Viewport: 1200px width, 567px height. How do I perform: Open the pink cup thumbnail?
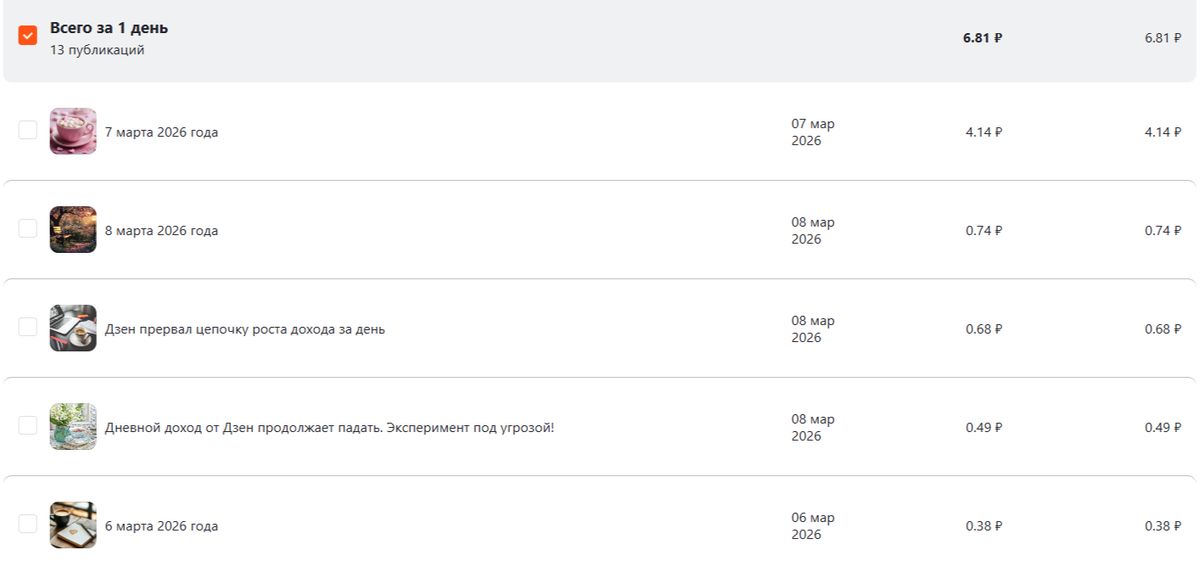(73, 131)
